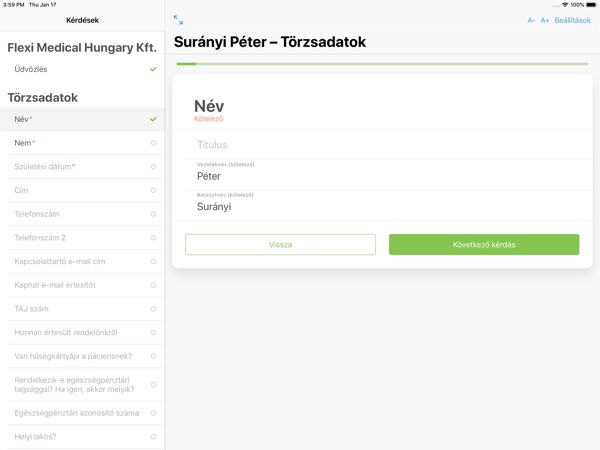Screen dimensions: 600x450
Task: Click the Titulus input field
Action: coord(380,145)
